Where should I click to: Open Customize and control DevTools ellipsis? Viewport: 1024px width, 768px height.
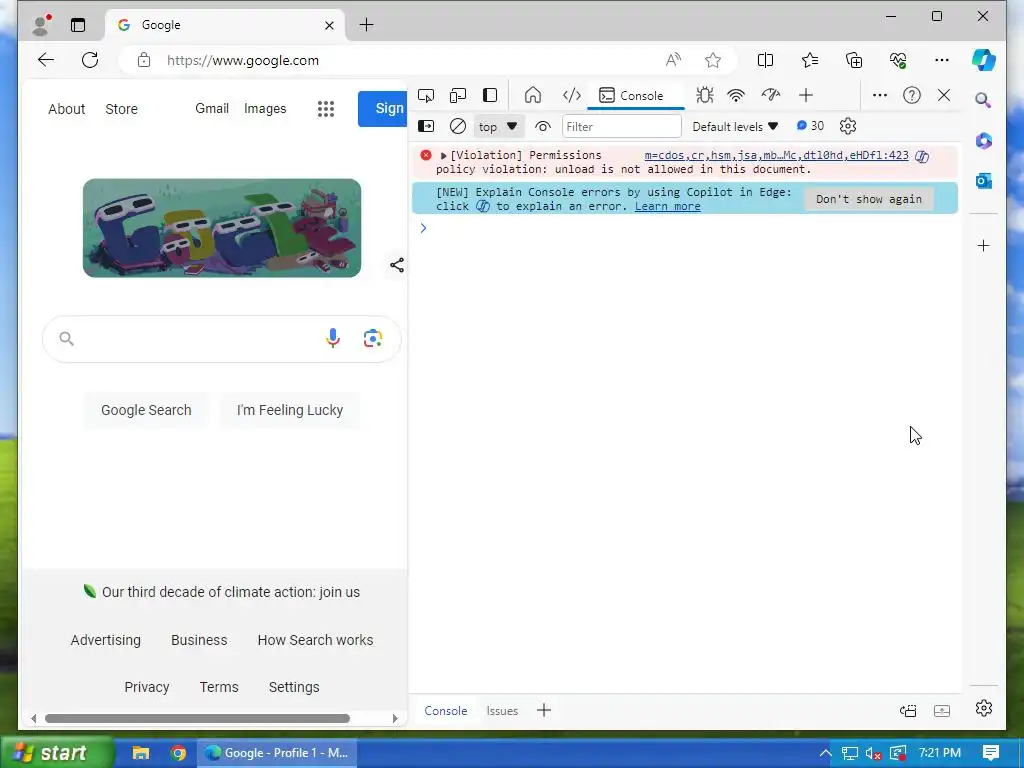coord(880,95)
